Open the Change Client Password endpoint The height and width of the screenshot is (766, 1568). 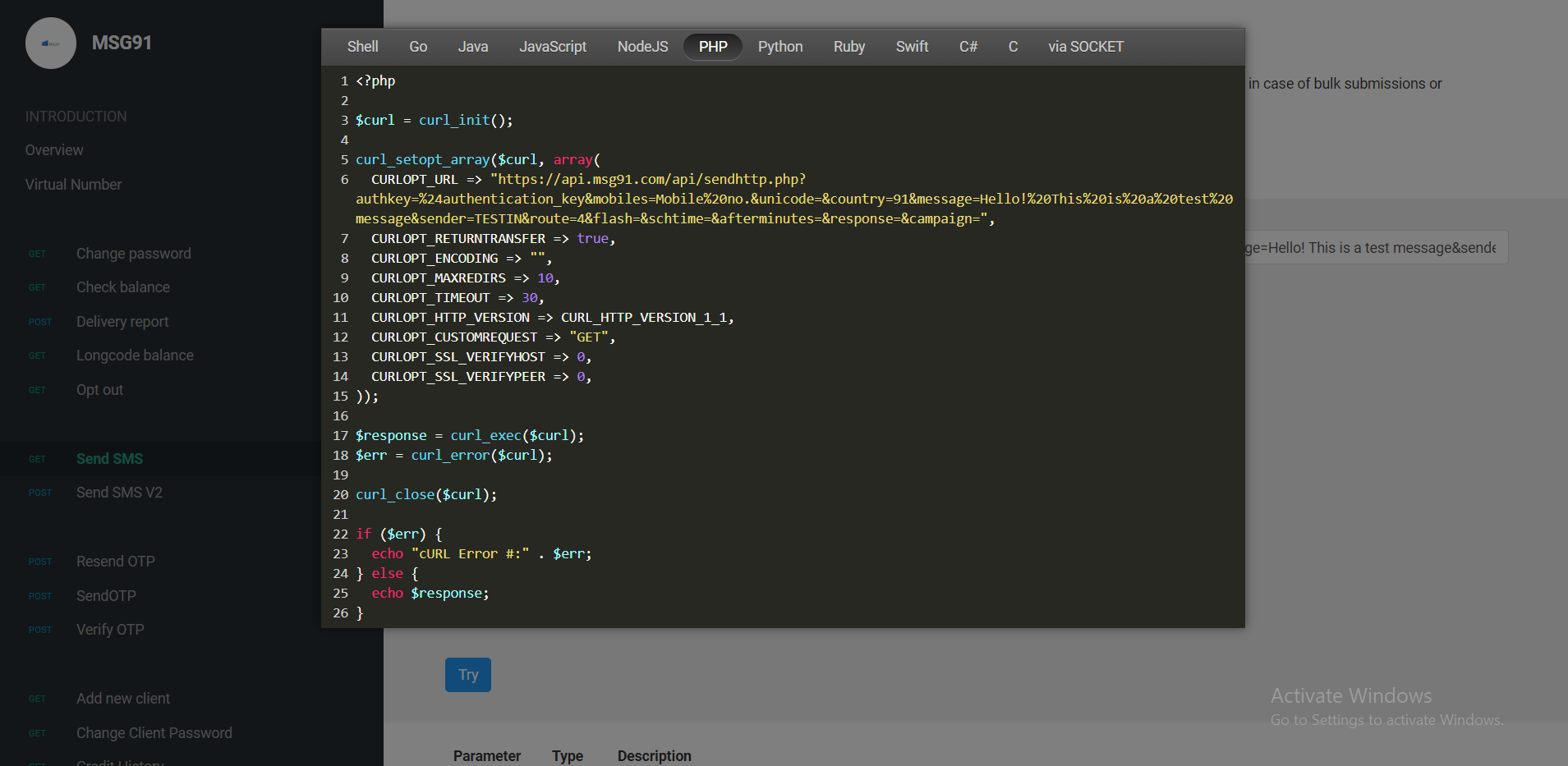point(154,733)
